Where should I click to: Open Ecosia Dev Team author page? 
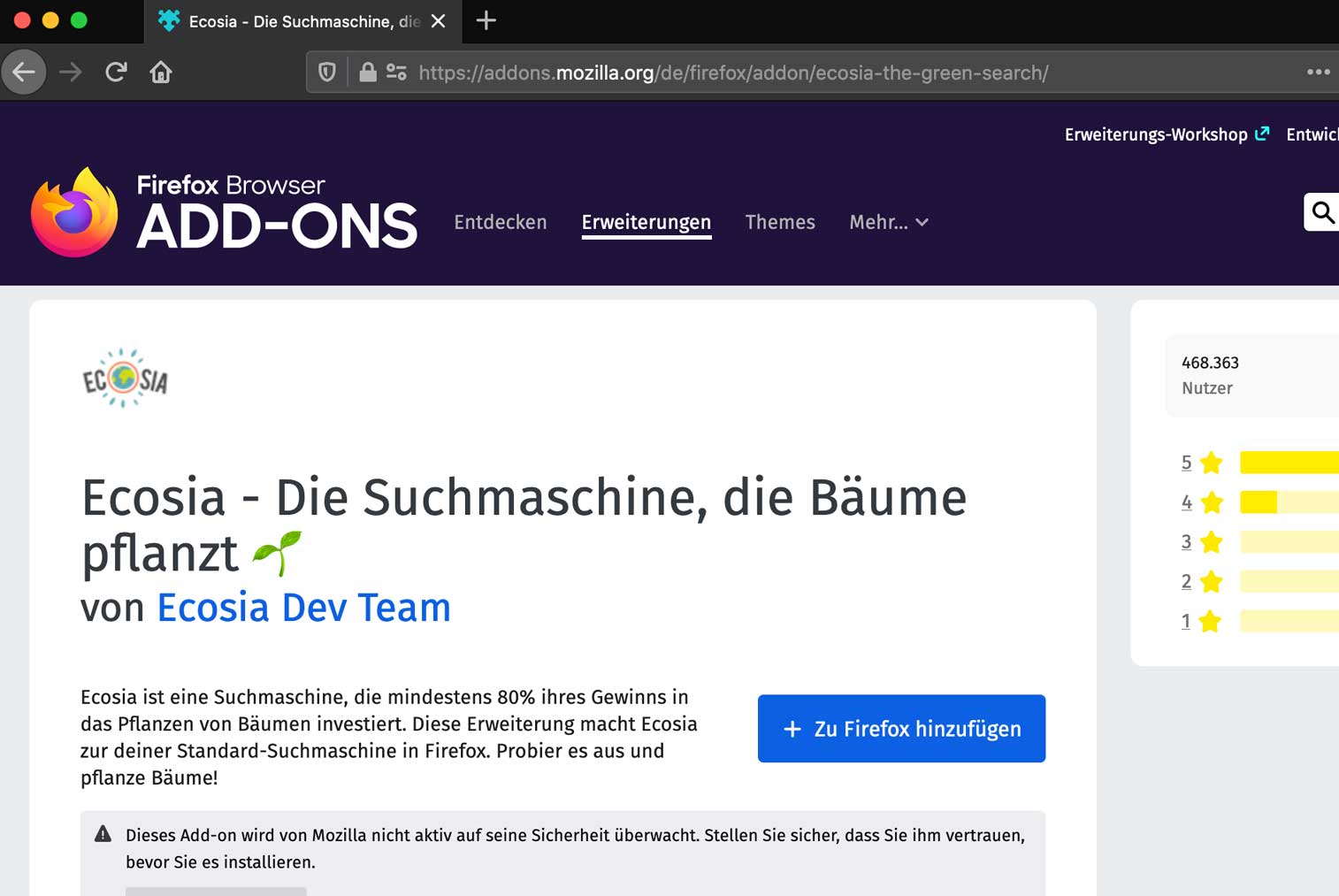pyautogui.click(x=304, y=608)
